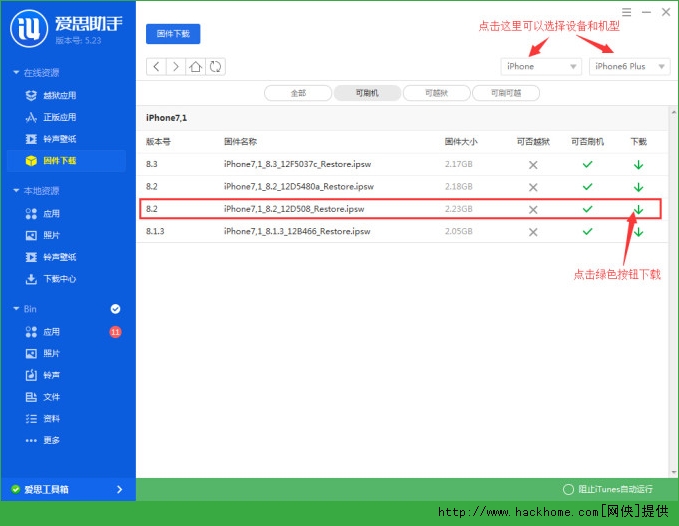Viewport: 679px width, 526px height.
Task: Download the 8.2 12D508 firmware via green arrow
Action: click(638, 209)
